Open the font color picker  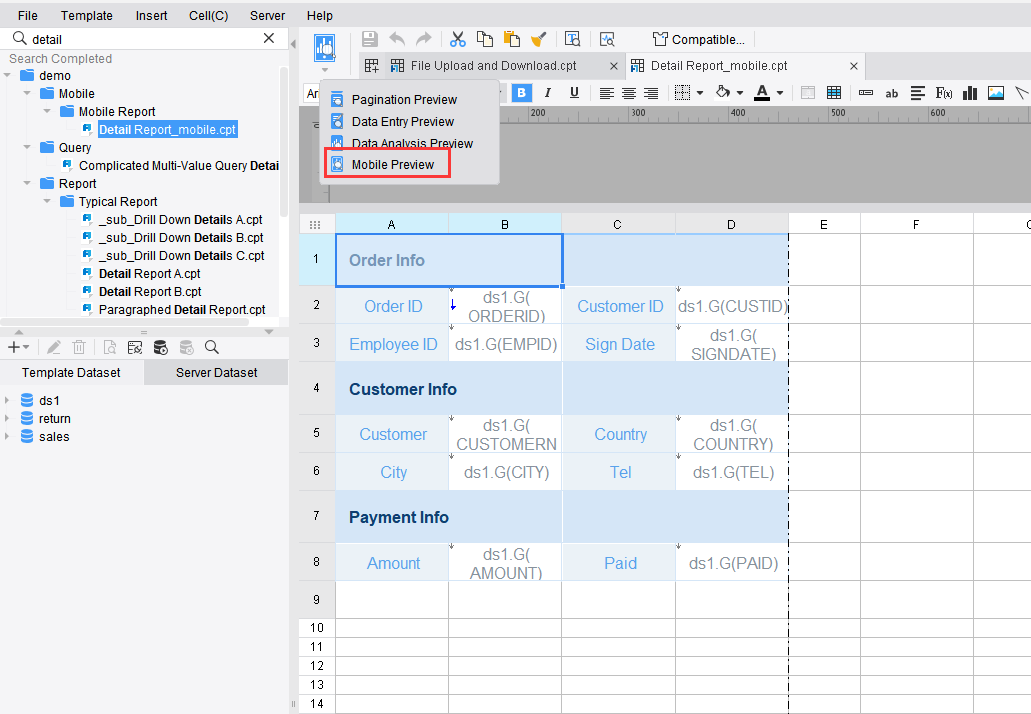click(763, 92)
